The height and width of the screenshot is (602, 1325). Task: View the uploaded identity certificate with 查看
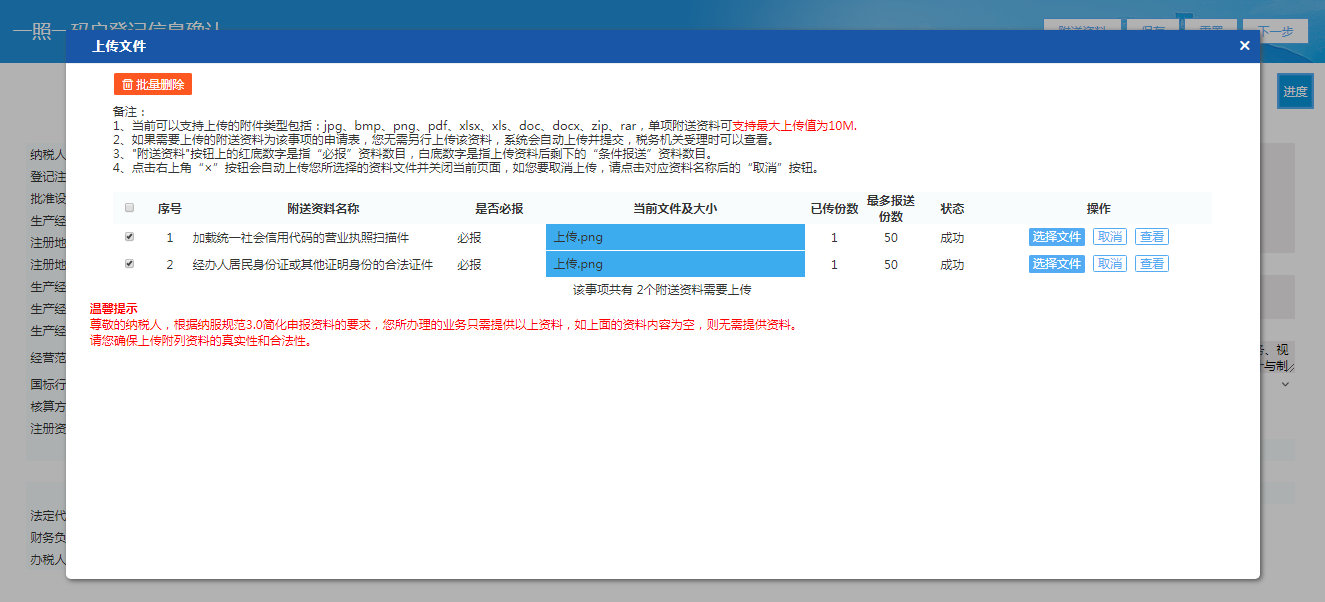1151,263
